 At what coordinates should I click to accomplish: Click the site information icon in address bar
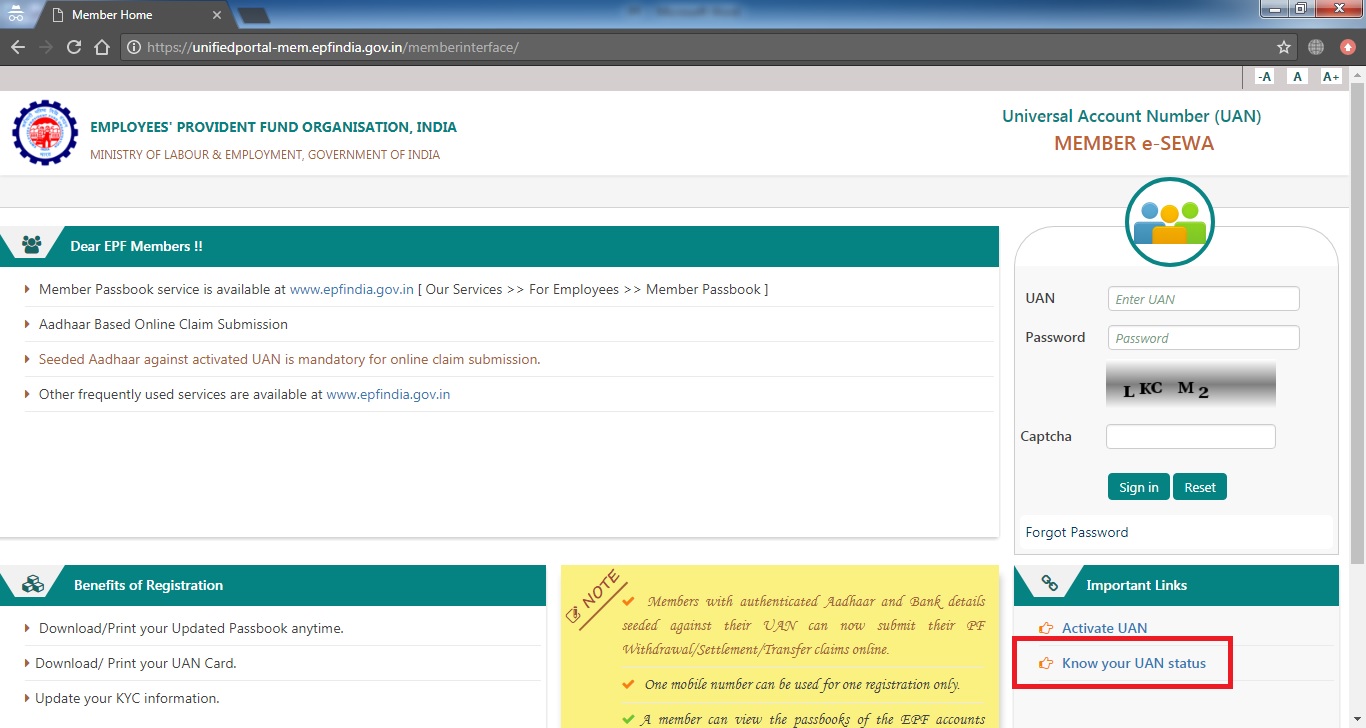[133, 46]
